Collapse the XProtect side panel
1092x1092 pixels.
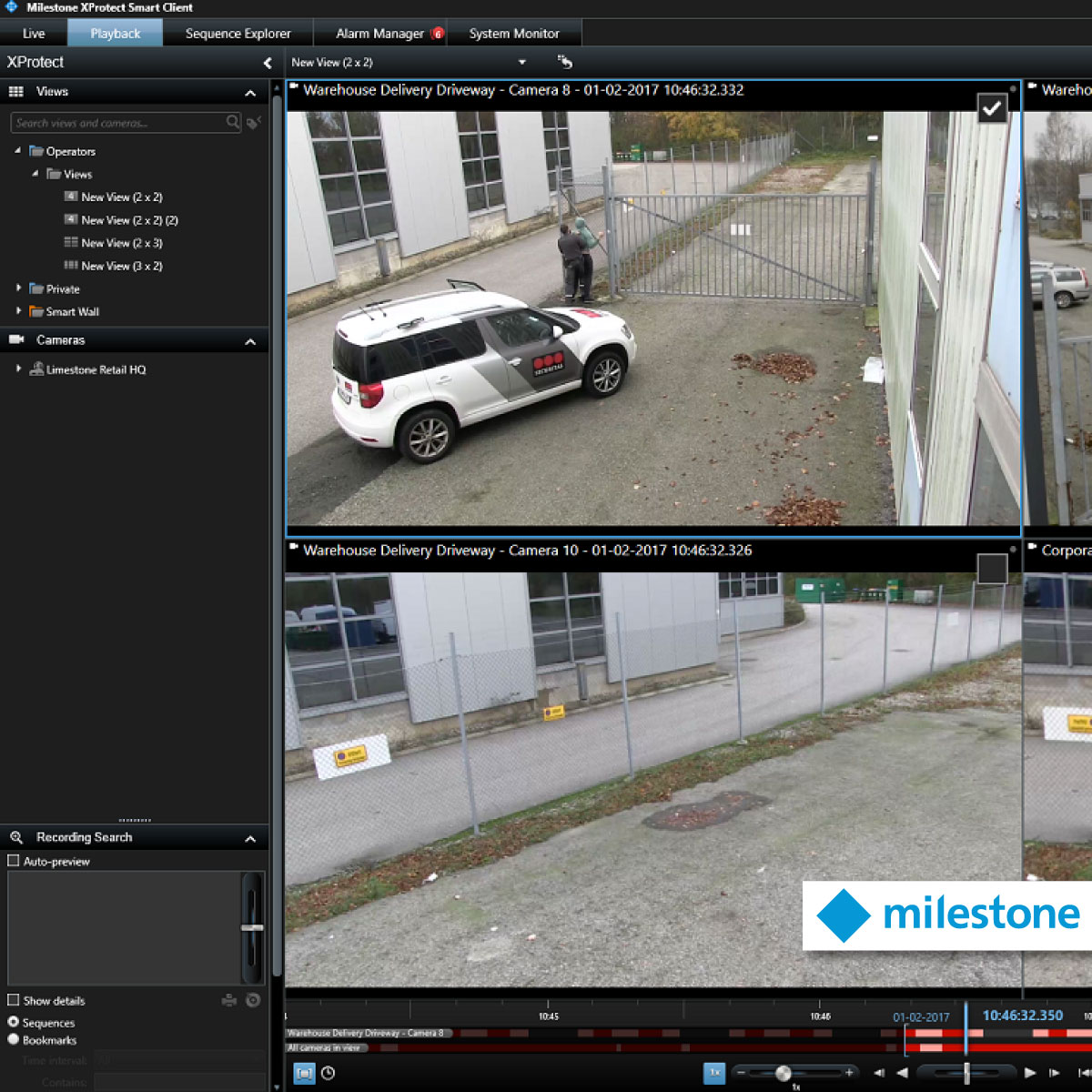coord(268,63)
